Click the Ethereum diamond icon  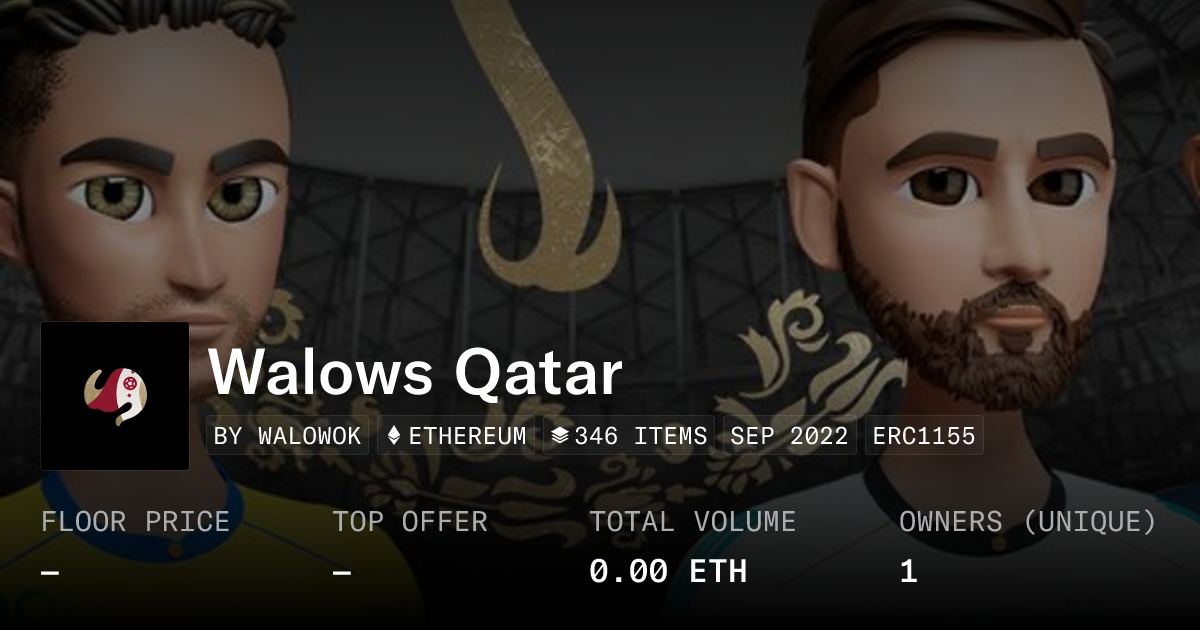pyautogui.click(x=394, y=436)
